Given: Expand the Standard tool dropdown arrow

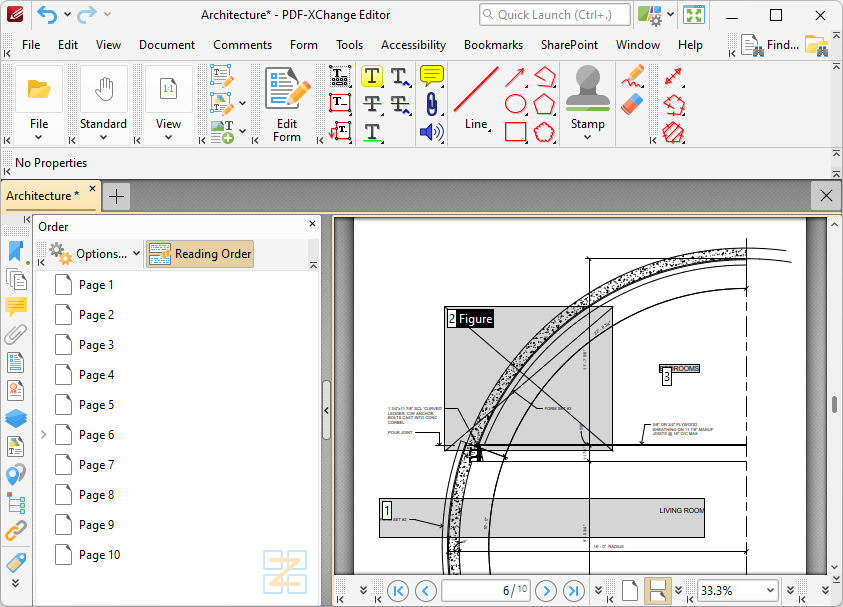Looking at the screenshot, I should 103,137.
